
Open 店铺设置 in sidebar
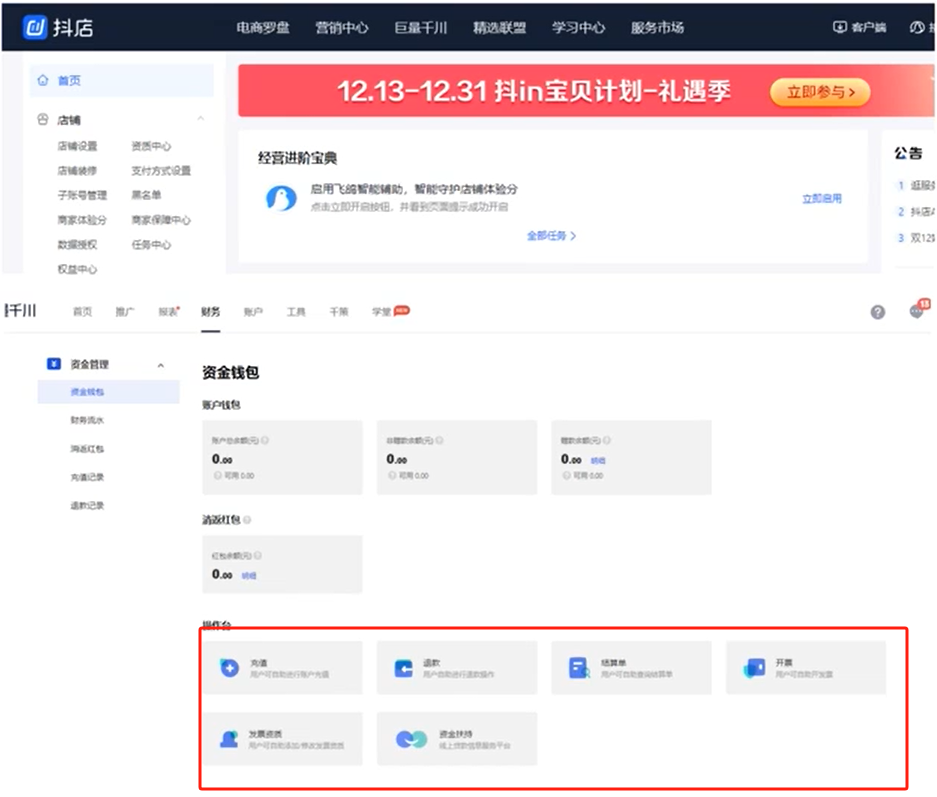click(x=77, y=146)
